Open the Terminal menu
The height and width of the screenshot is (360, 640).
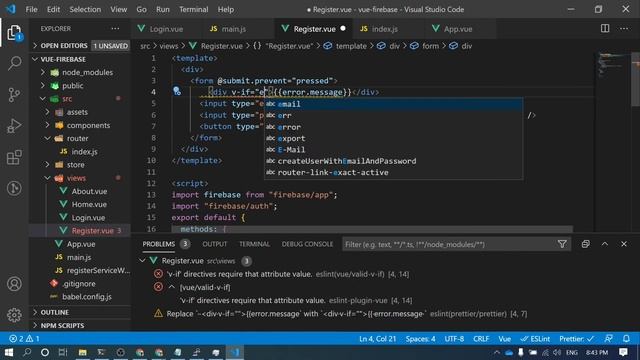(x=193, y=9)
